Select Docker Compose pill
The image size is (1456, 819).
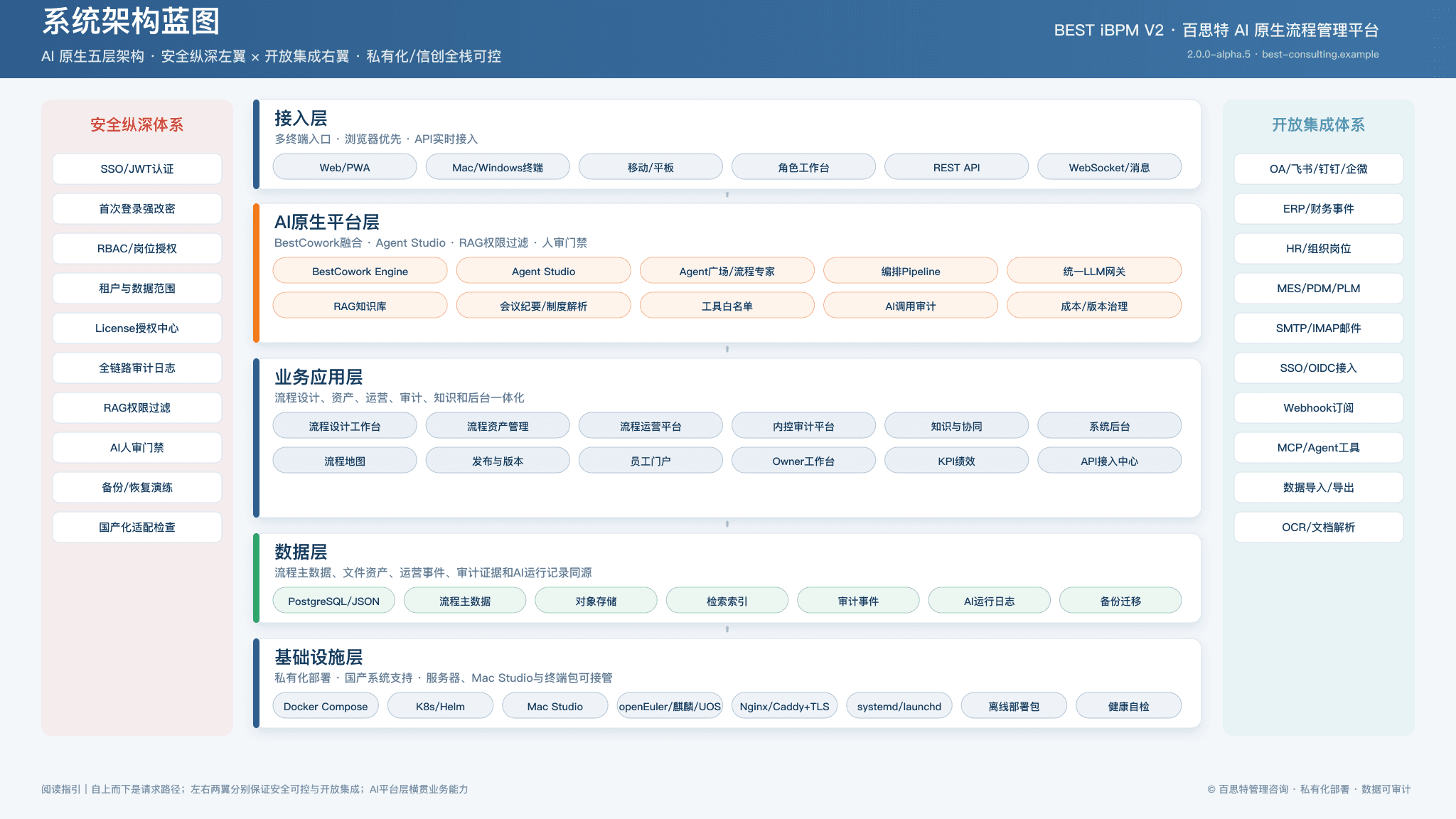[326, 706]
